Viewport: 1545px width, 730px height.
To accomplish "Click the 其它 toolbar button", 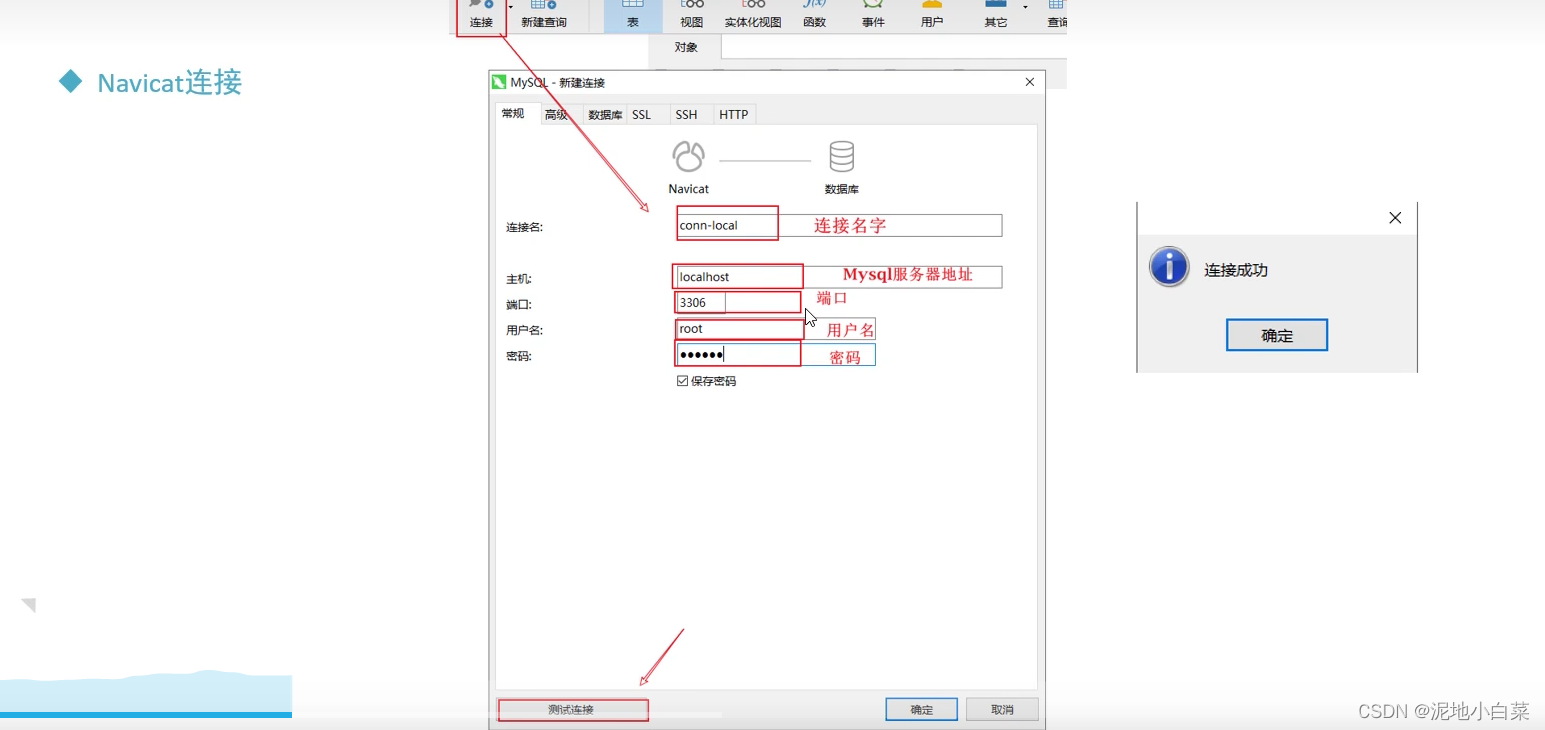I will point(996,15).
